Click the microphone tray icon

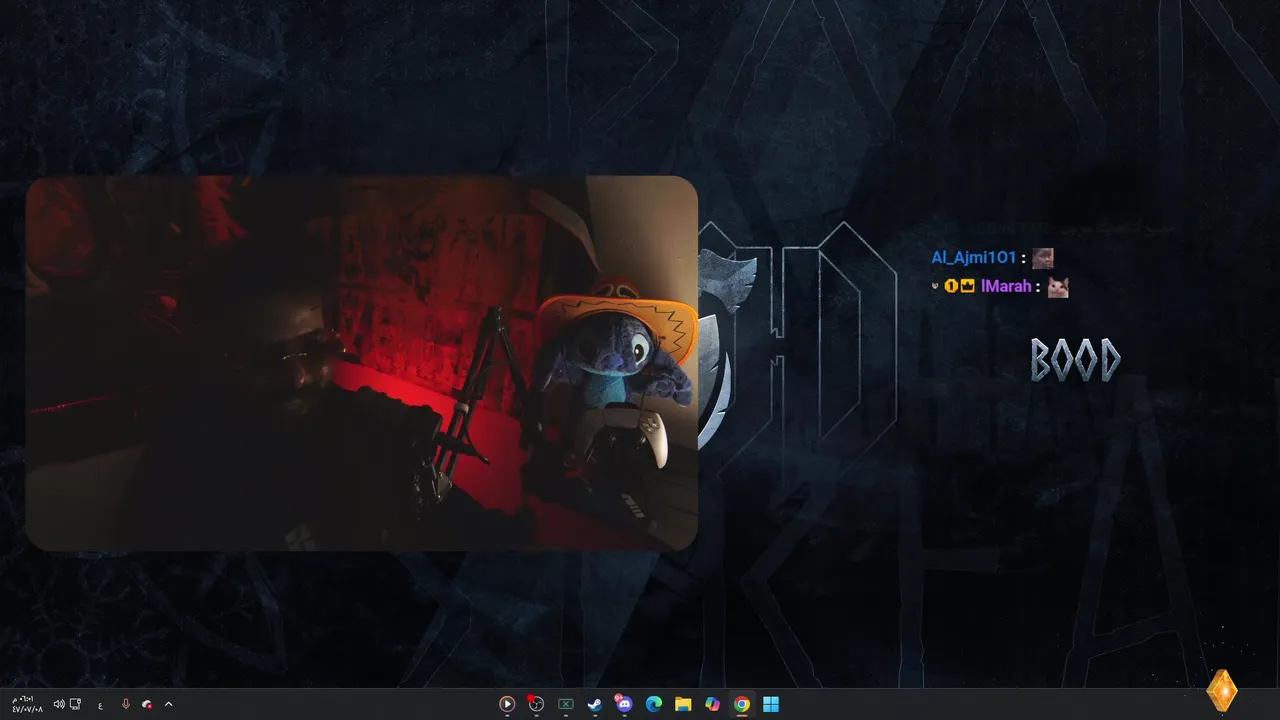[125, 704]
